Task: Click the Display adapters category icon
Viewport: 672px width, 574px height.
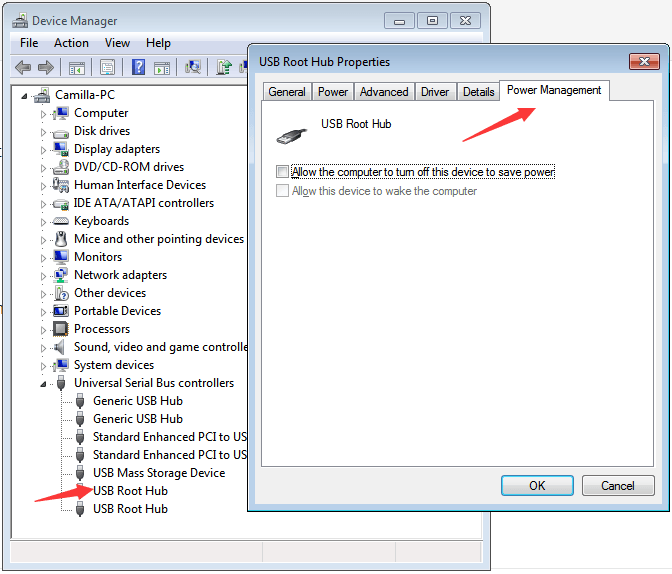Action: coord(60,149)
